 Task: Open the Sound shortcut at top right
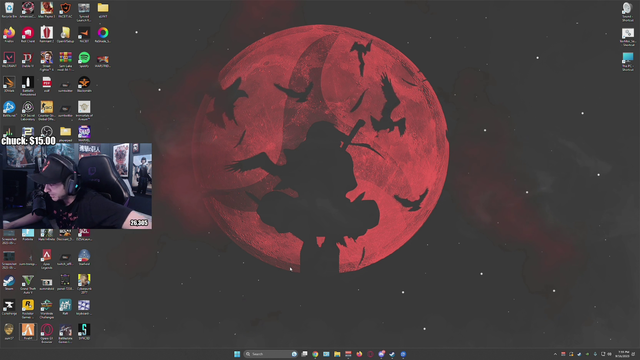click(x=627, y=11)
